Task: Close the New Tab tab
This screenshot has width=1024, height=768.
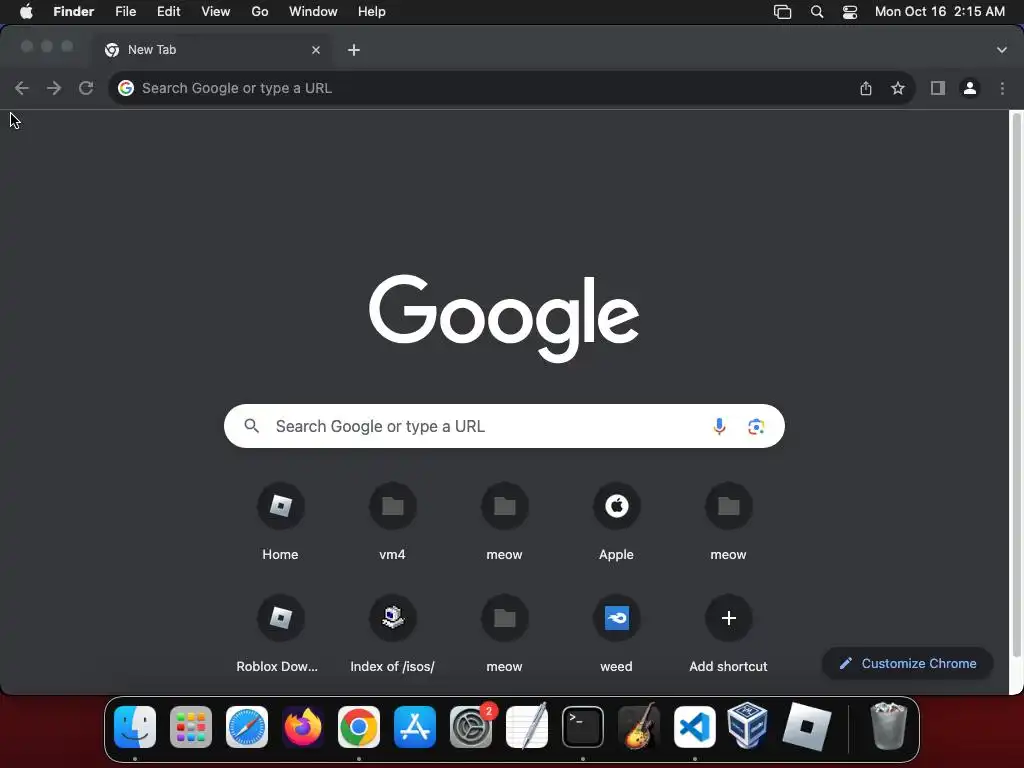Action: point(316,50)
